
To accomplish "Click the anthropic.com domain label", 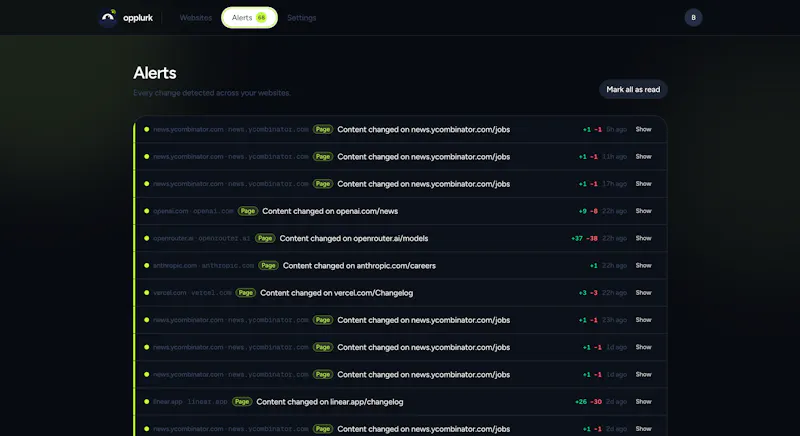I will pyautogui.click(x=203, y=266).
